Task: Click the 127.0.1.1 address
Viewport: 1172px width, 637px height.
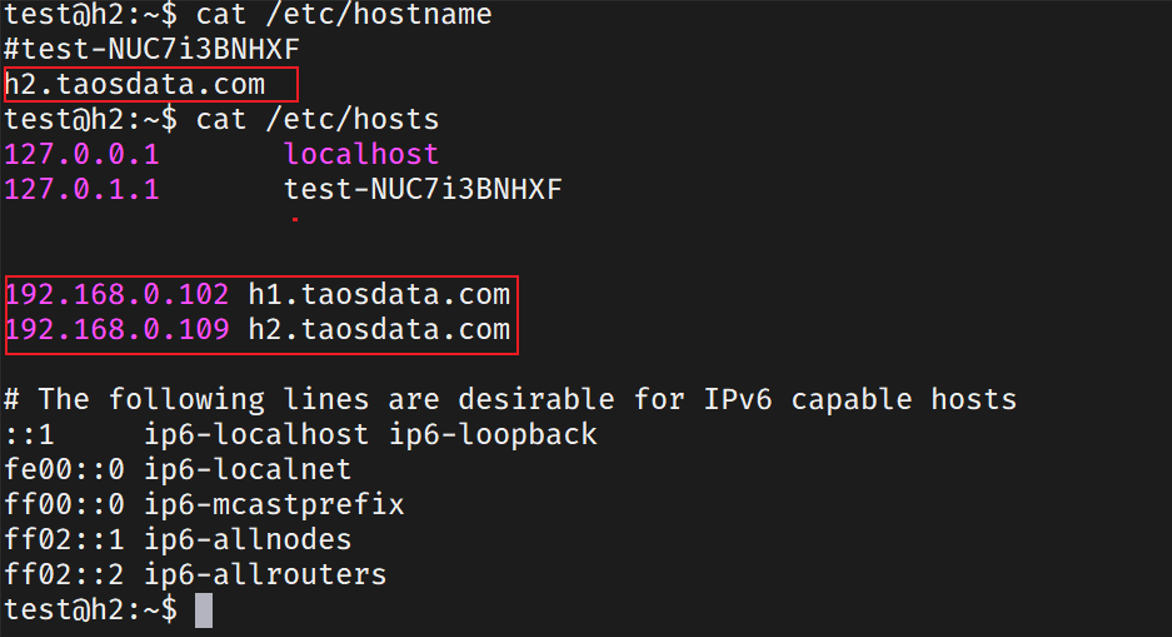Action: coord(81,190)
